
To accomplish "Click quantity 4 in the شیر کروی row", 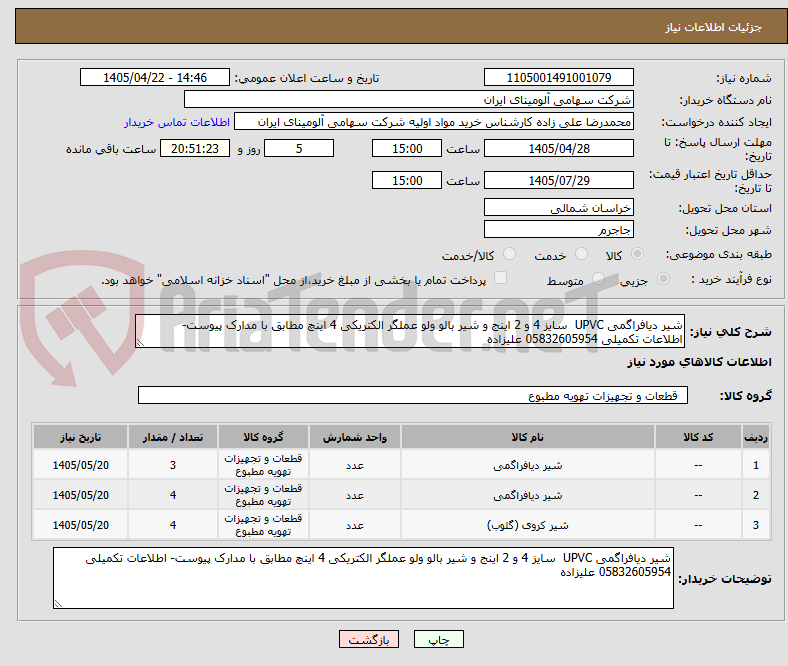I will [172, 525].
